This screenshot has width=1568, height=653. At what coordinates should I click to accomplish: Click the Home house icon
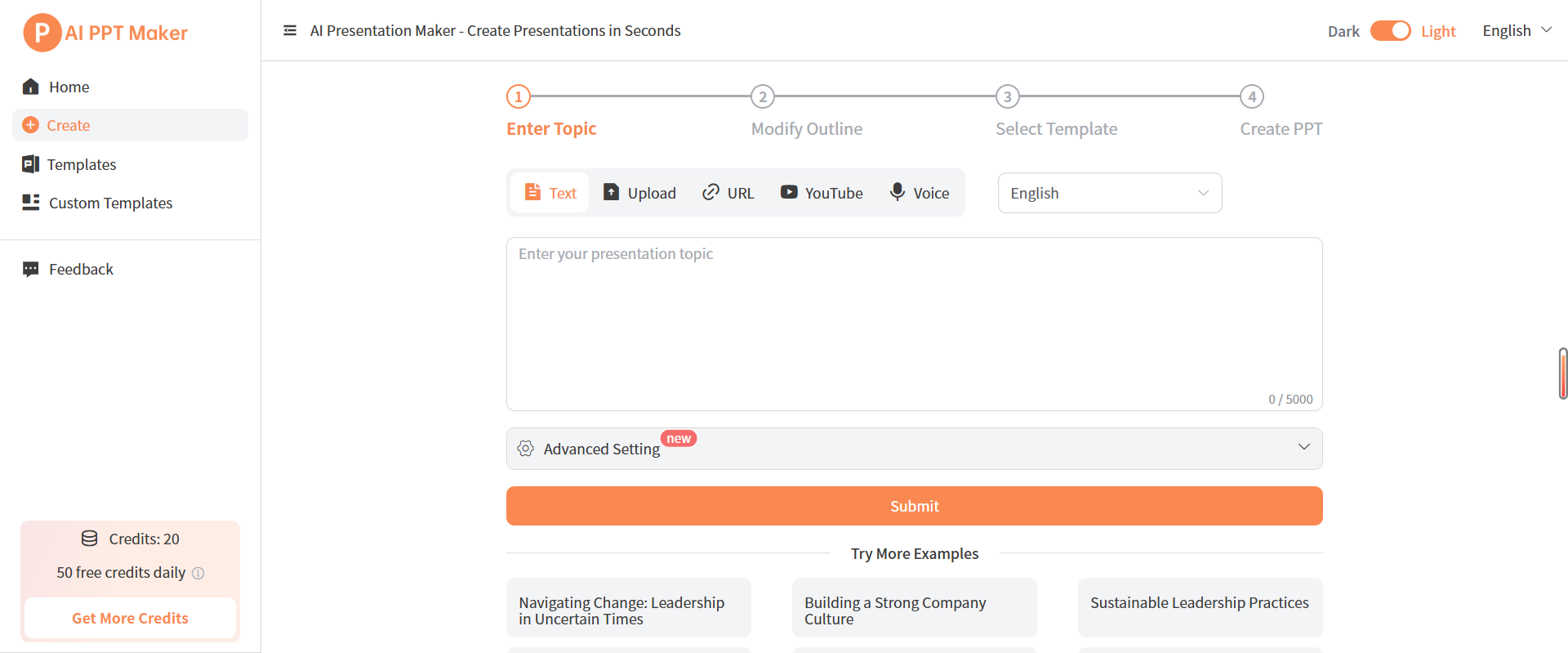click(x=31, y=87)
